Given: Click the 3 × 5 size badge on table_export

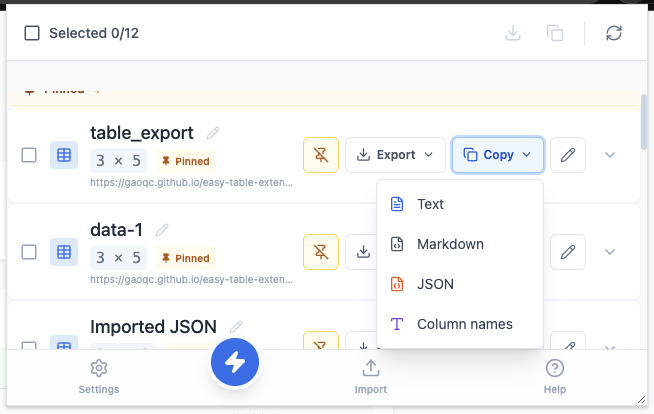Looking at the screenshot, I should click(x=118, y=161).
